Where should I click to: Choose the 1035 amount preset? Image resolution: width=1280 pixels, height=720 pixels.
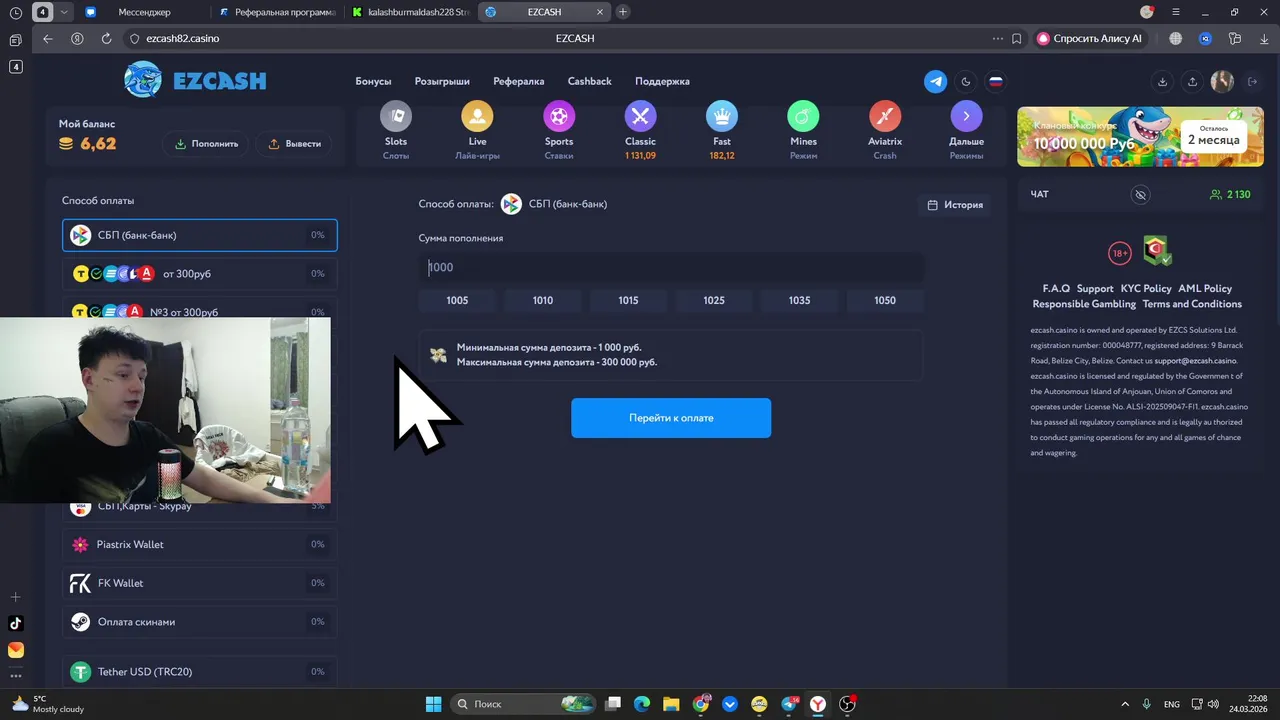(x=799, y=300)
